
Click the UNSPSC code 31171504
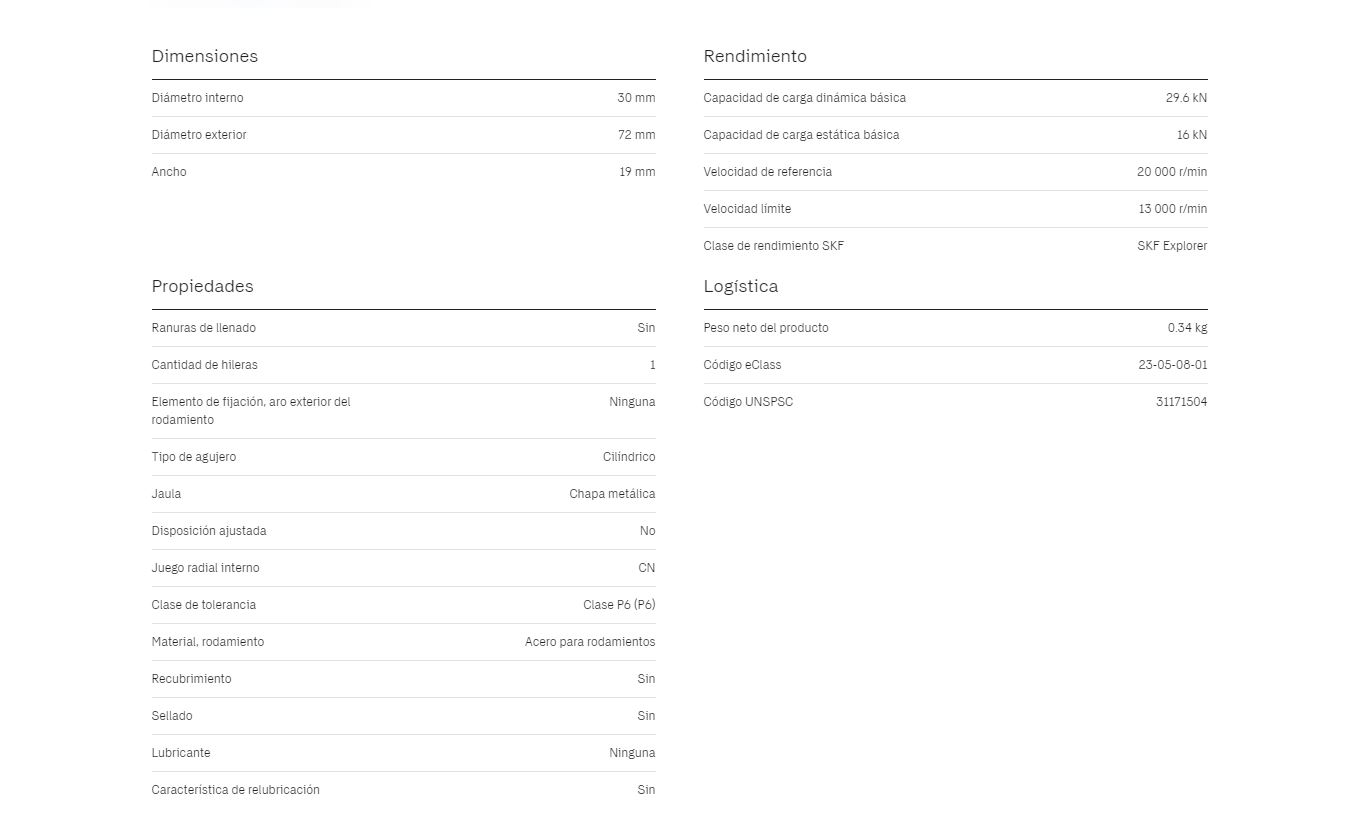pyautogui.click(x=1181, y=402)
